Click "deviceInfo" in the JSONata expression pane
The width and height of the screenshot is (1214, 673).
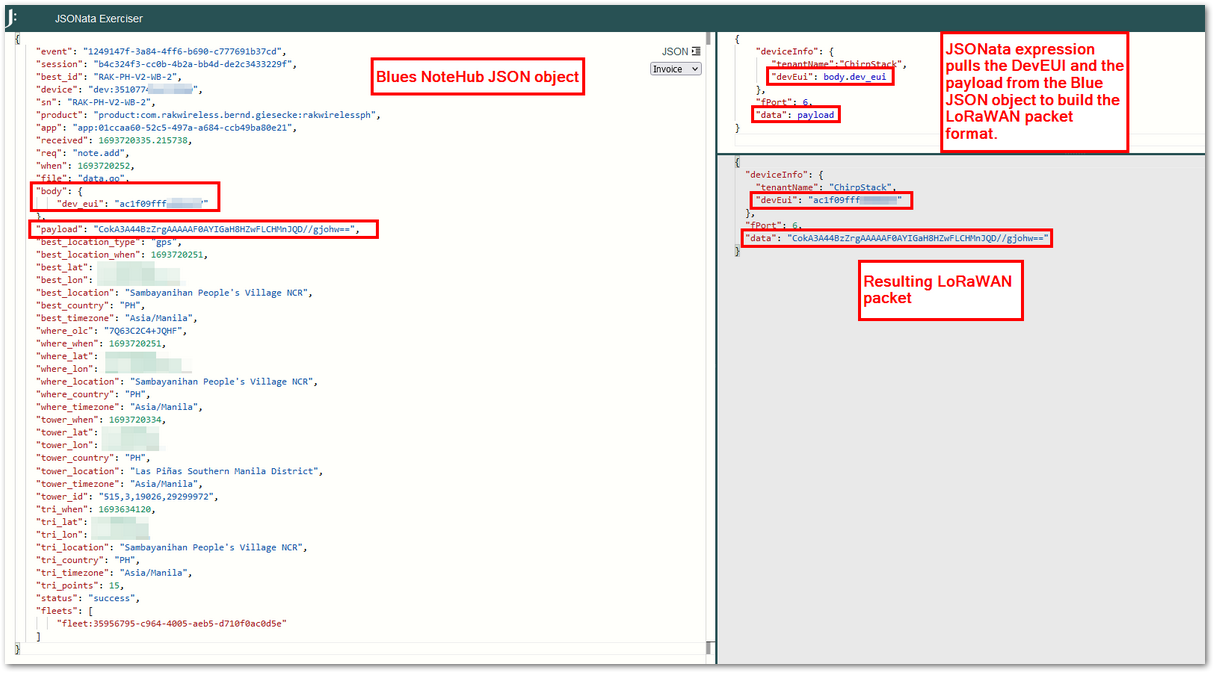coord(787,51)
